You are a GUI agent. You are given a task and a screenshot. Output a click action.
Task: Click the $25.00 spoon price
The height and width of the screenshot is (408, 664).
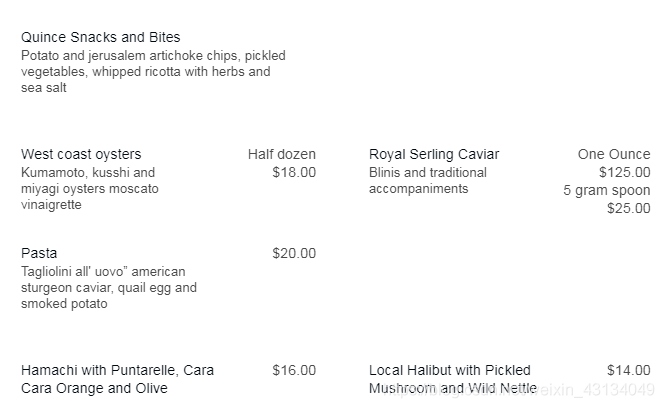pos(628,208)
